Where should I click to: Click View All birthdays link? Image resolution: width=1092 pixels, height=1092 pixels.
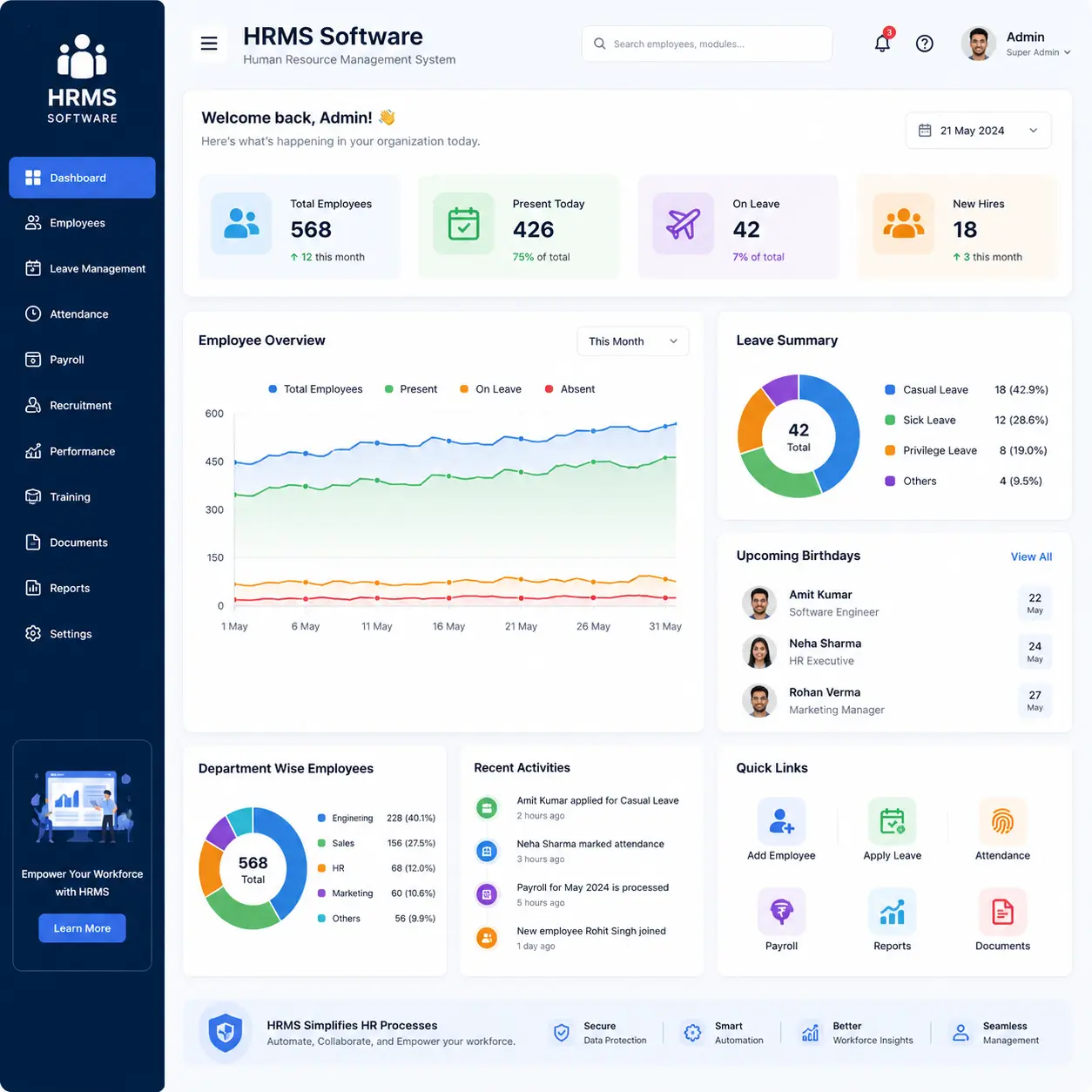pyautogui.click(x=1031, y=556)
